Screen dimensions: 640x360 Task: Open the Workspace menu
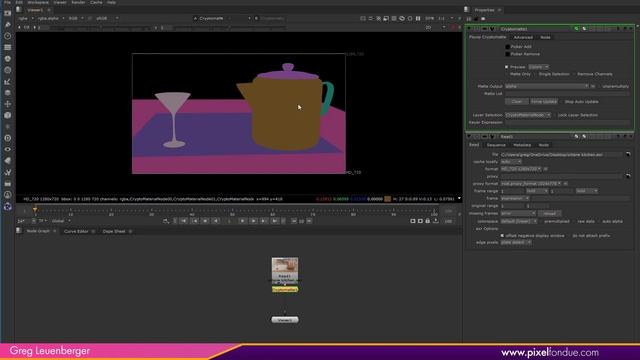(38, 2)
